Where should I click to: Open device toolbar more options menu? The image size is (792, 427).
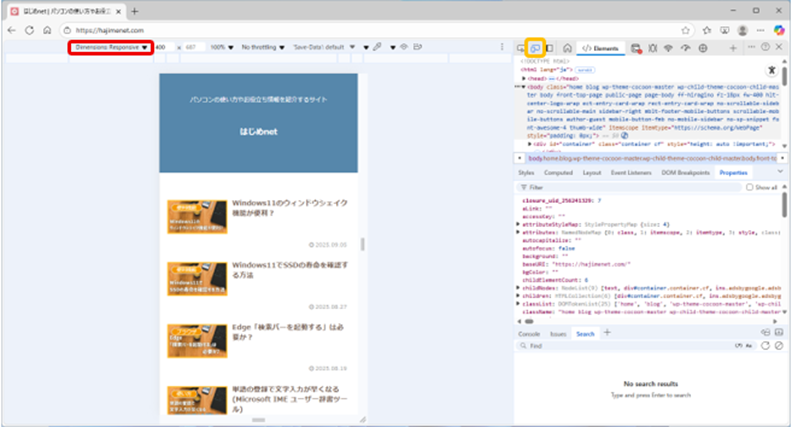[x=502, y=47]
